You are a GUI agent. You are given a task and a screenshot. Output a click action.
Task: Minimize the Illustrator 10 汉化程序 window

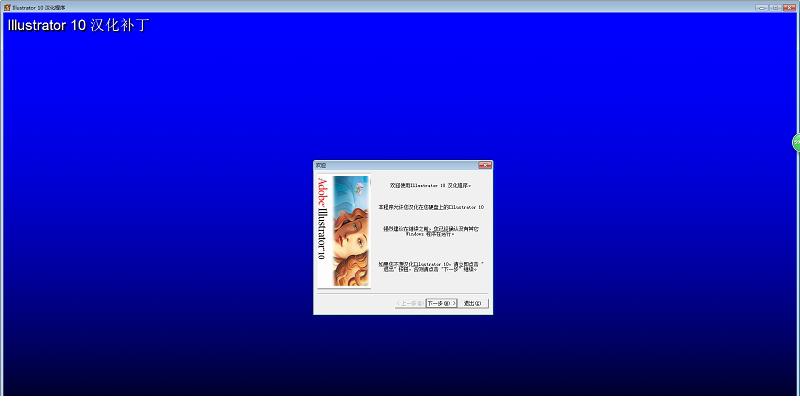coord(762,8)
